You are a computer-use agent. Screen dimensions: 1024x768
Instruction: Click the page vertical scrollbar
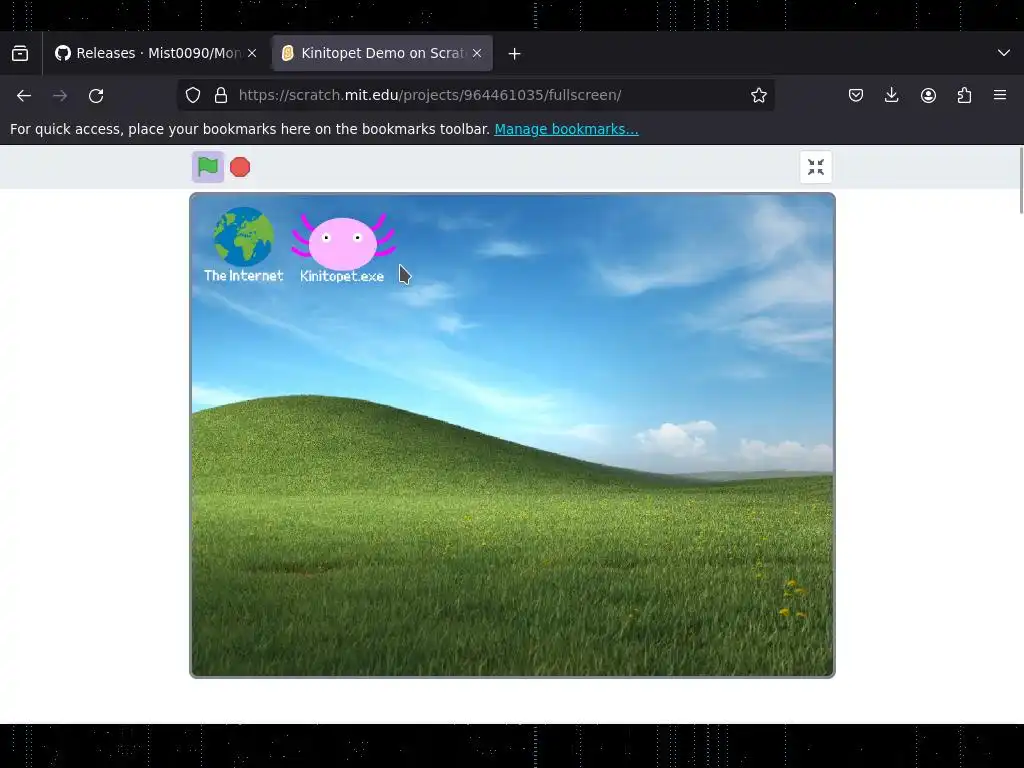pos(1020,180)
